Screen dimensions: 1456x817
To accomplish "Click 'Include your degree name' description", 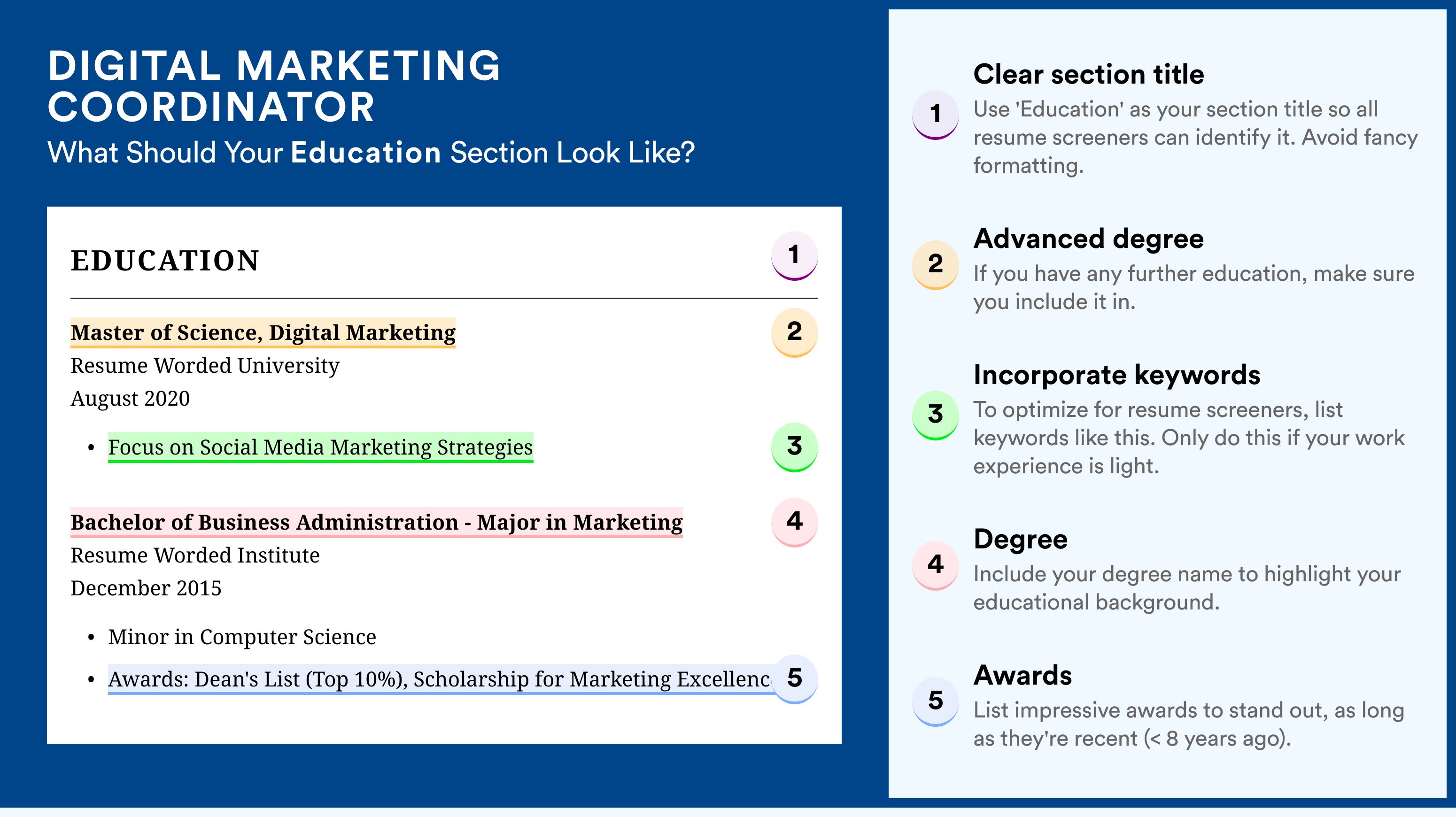I will (x=1187, y=588).
